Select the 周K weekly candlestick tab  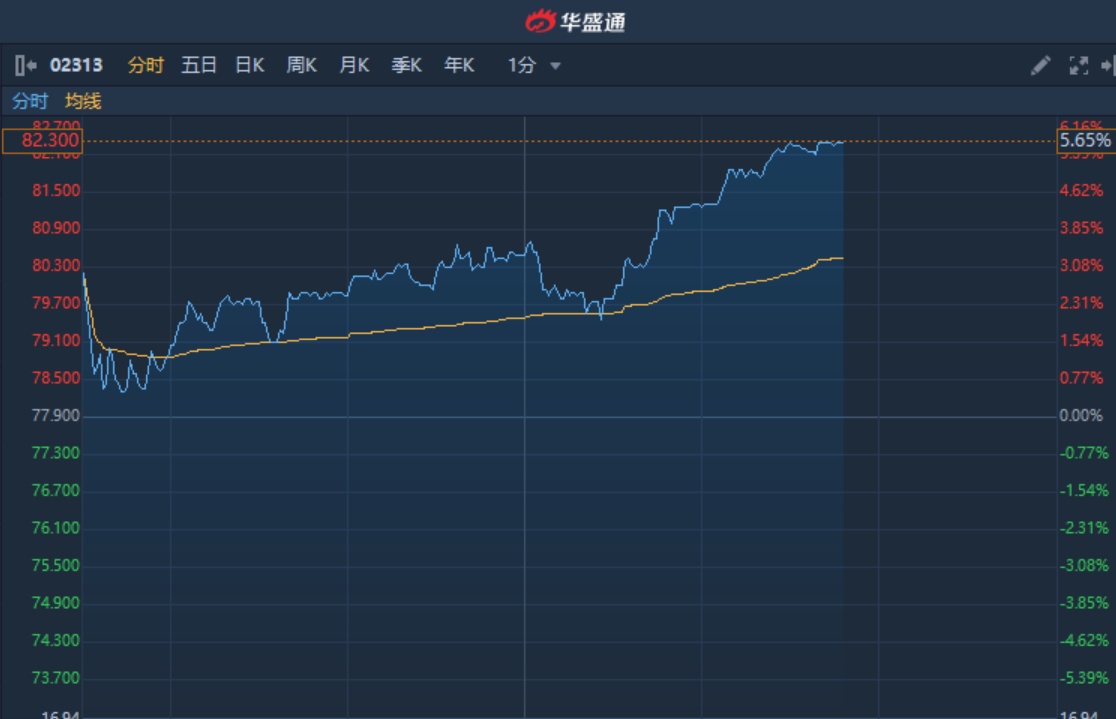coord(301,66)
